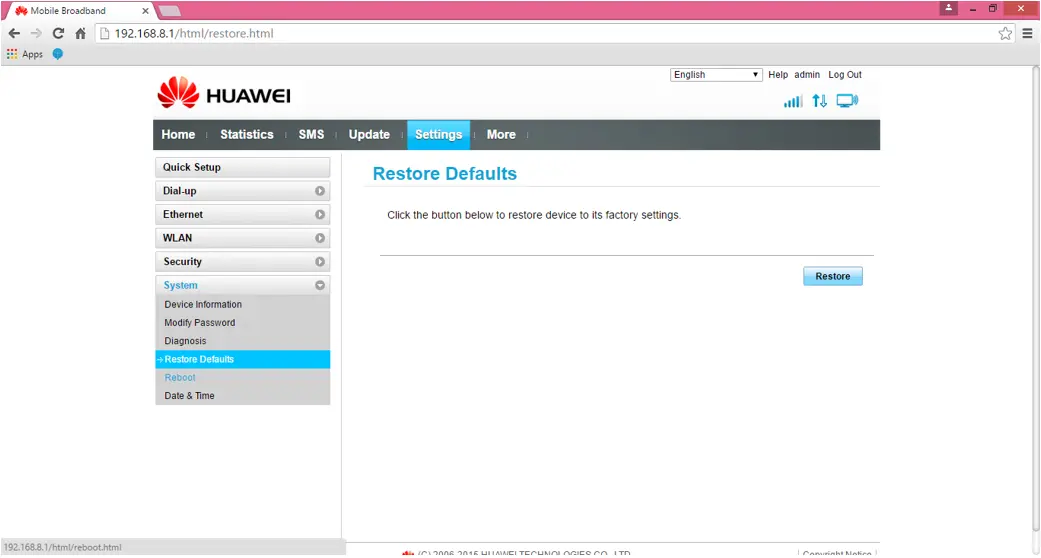Switch to the Statistics tab
The width and height of the screenshot is (1041, 558).
click(247, 134)
